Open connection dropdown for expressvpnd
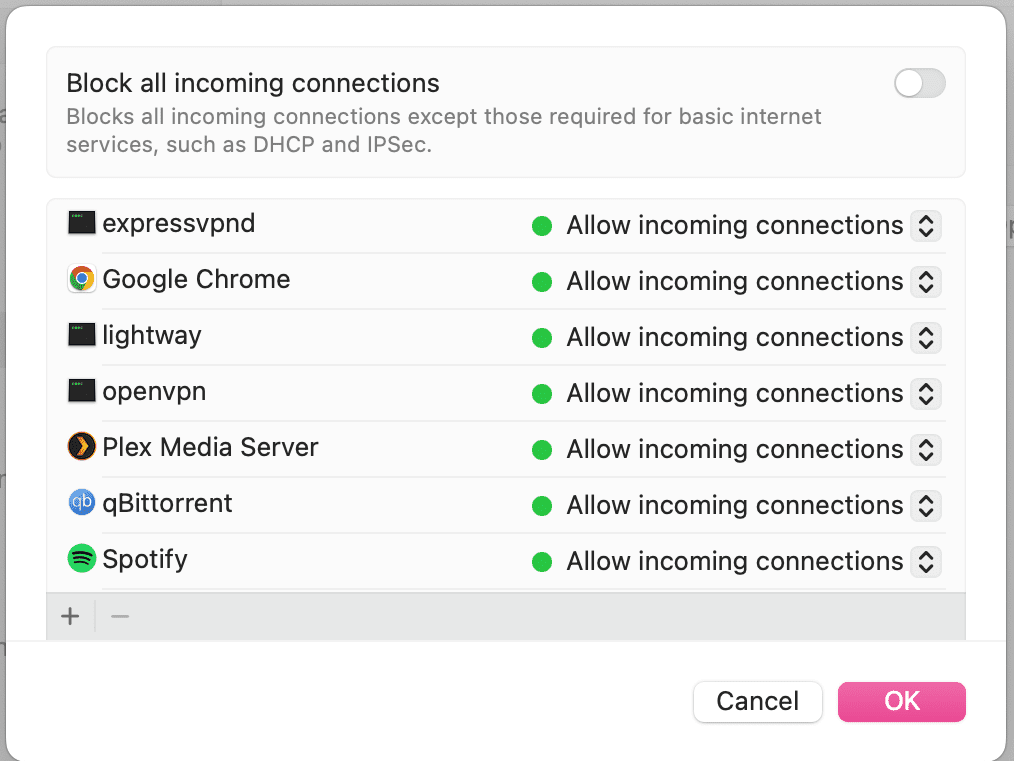 925,226
